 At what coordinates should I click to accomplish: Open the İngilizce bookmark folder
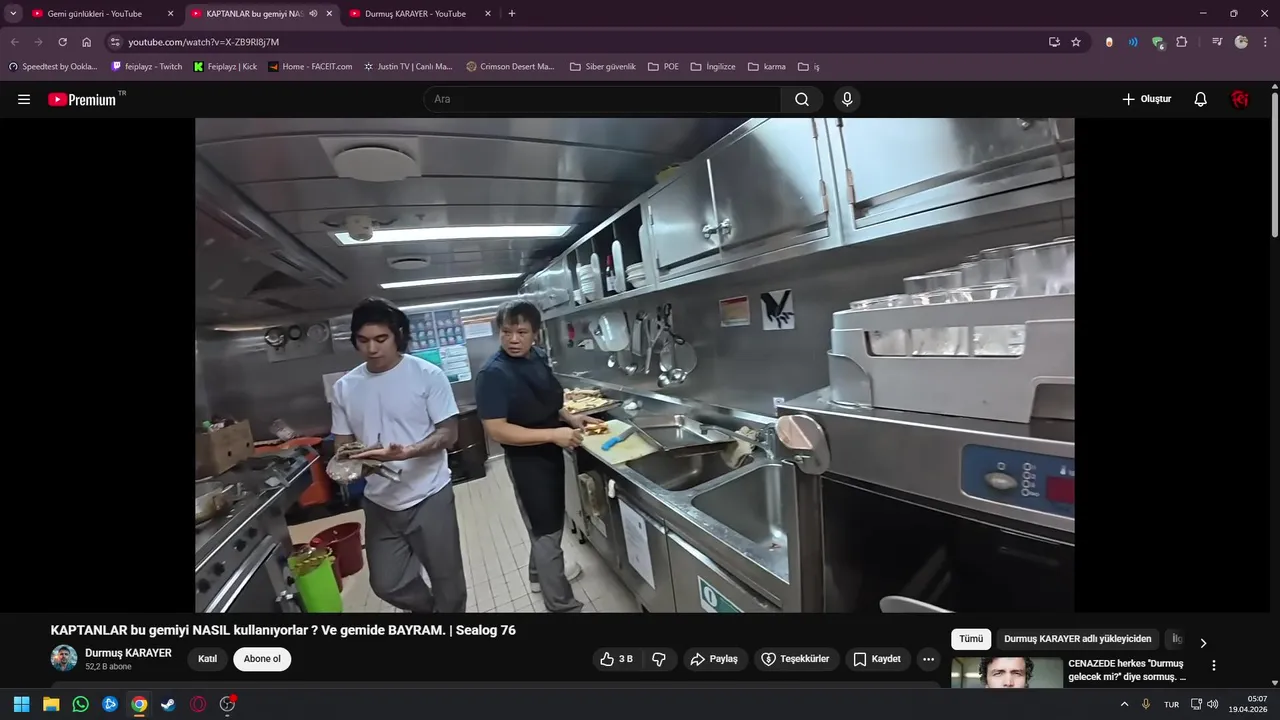713,67
